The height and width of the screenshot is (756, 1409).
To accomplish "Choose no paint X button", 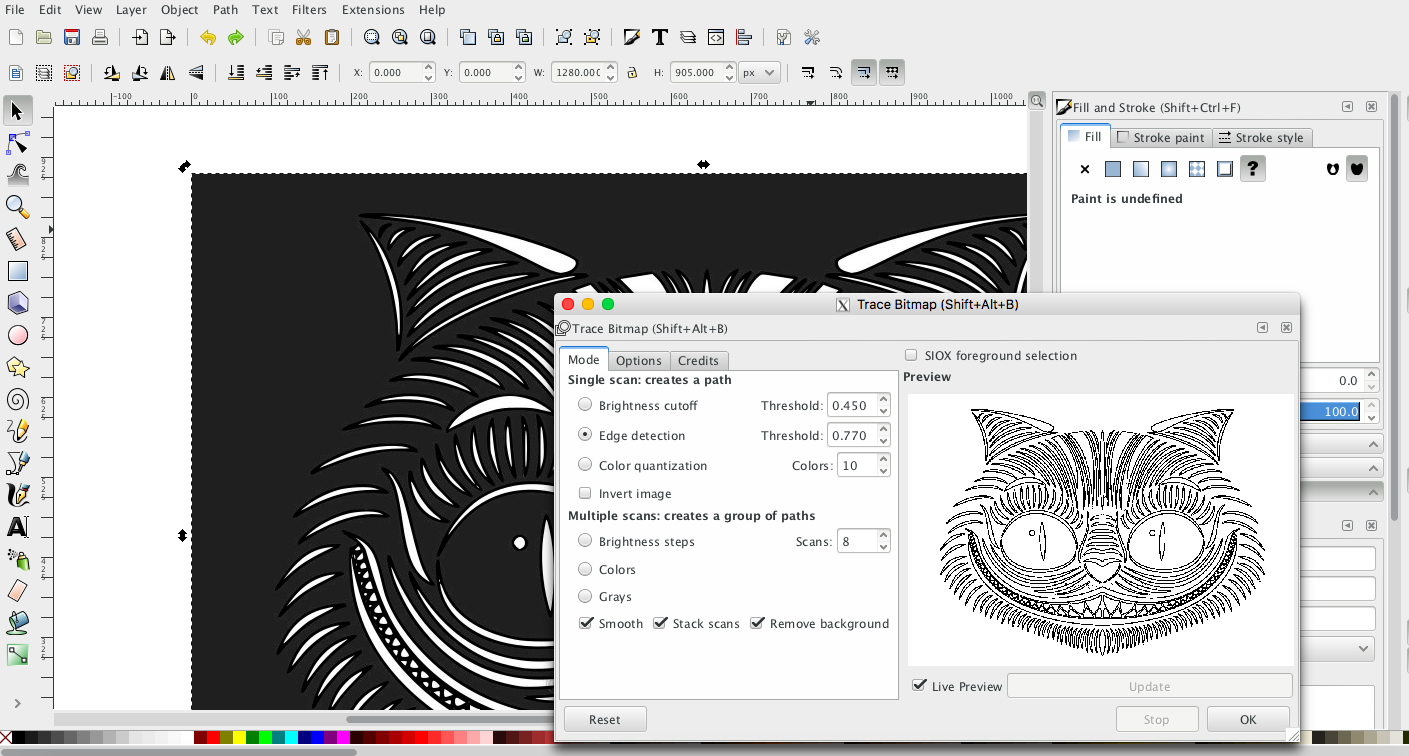I will pyautogui.click(x=1085, y=169).
